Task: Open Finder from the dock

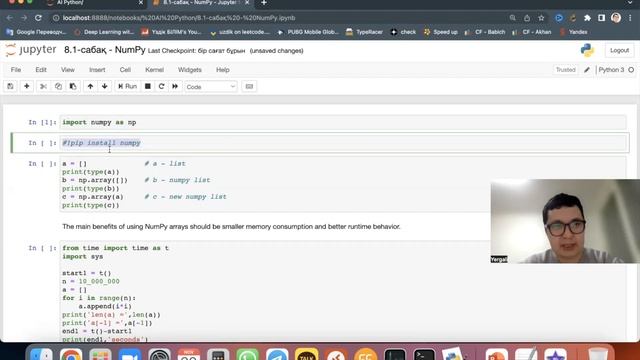Action: point(41,355)
